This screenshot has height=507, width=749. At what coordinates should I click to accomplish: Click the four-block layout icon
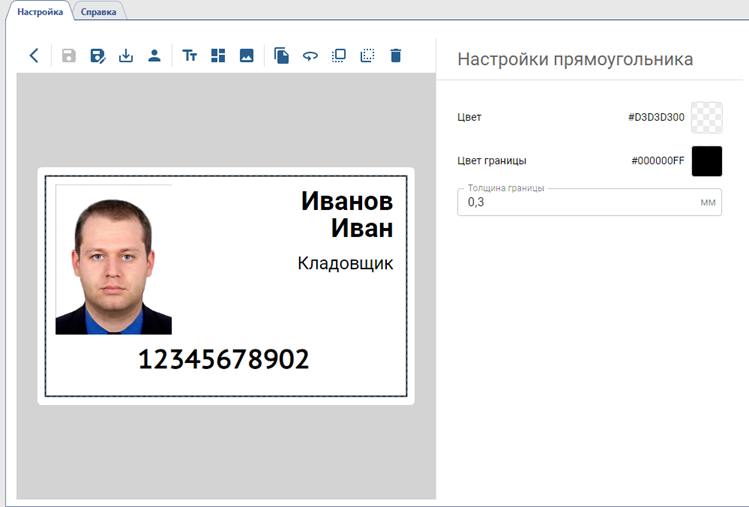[218, 56]
